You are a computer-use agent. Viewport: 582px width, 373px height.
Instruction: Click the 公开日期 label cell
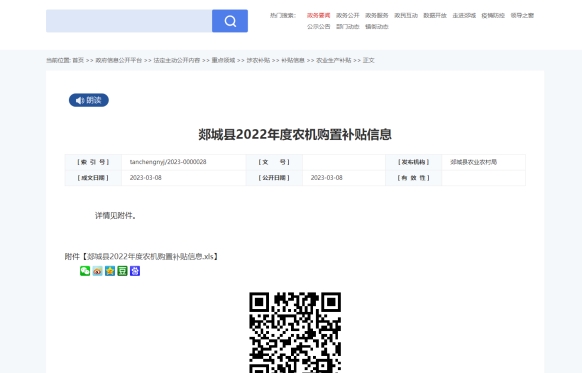pos(274,178)
